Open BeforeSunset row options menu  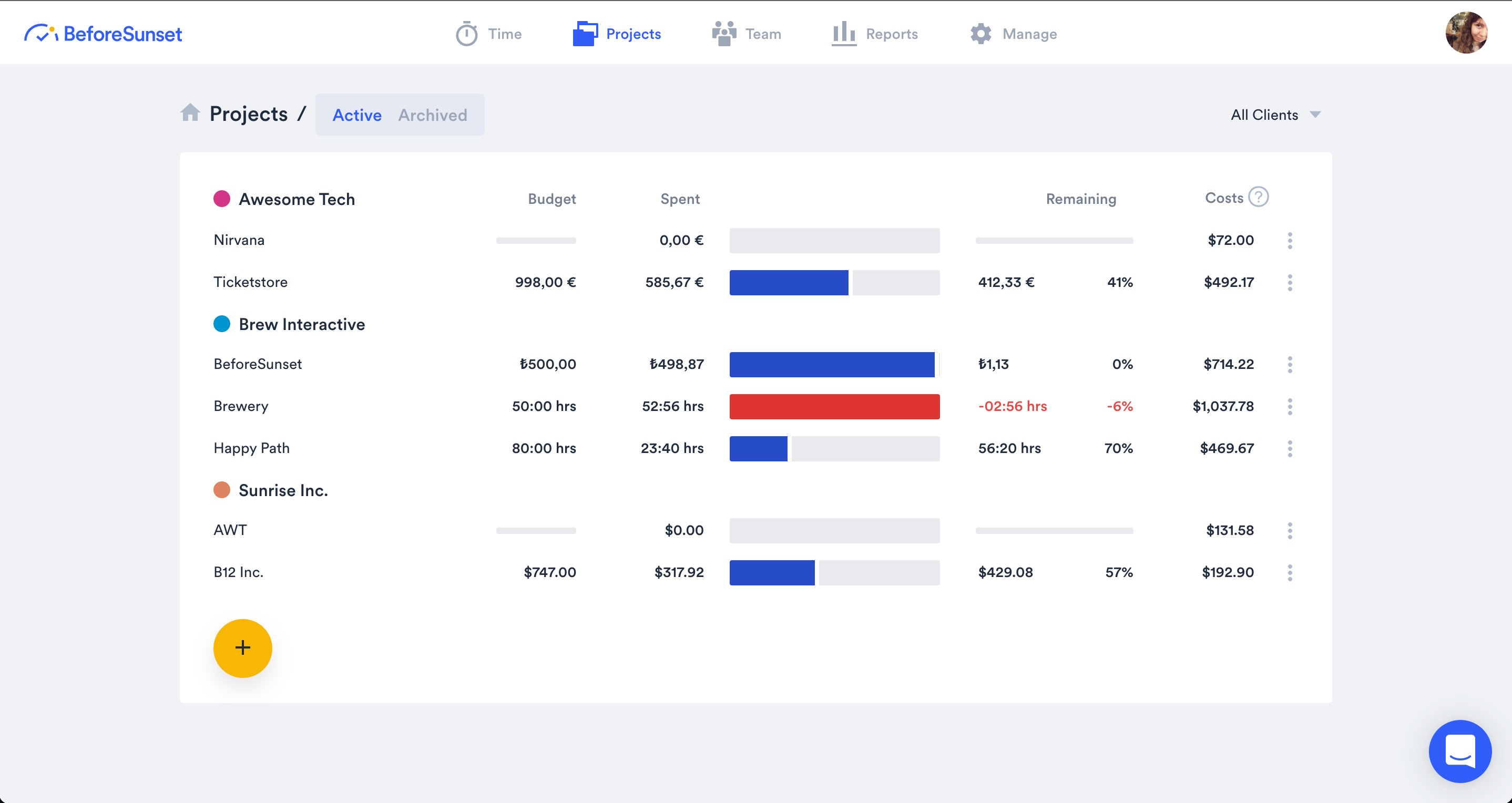pos(1290,365)
